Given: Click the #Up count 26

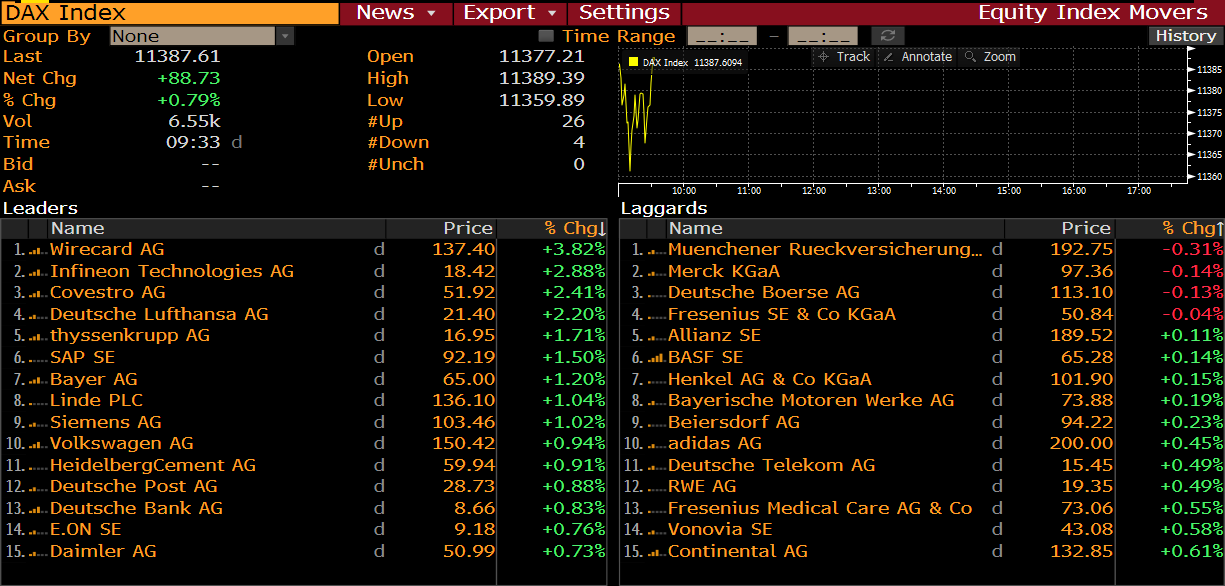Looking at the screenshot, I should tap(573, 122).
